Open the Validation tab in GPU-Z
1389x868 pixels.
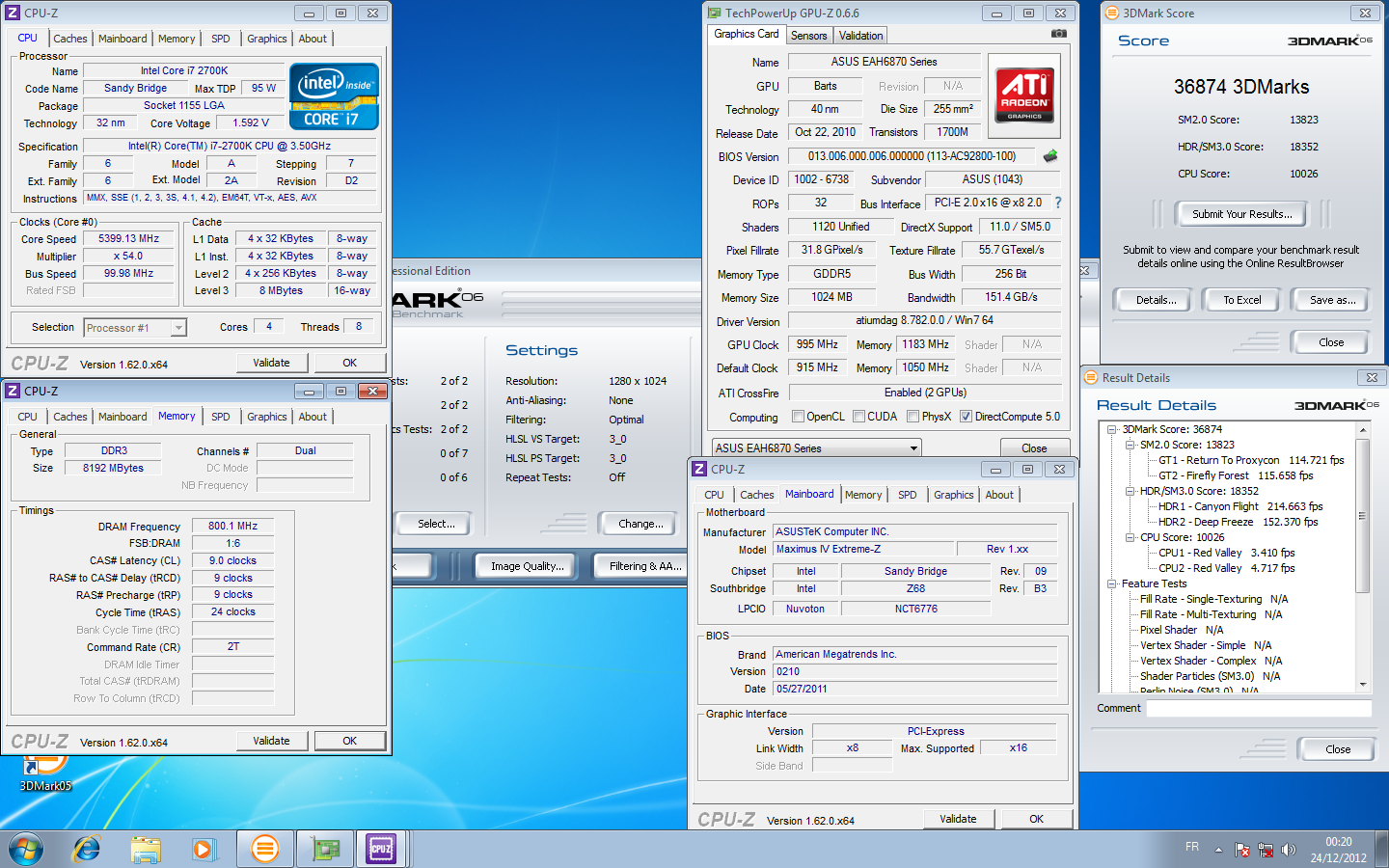click(x=860, y=36)
